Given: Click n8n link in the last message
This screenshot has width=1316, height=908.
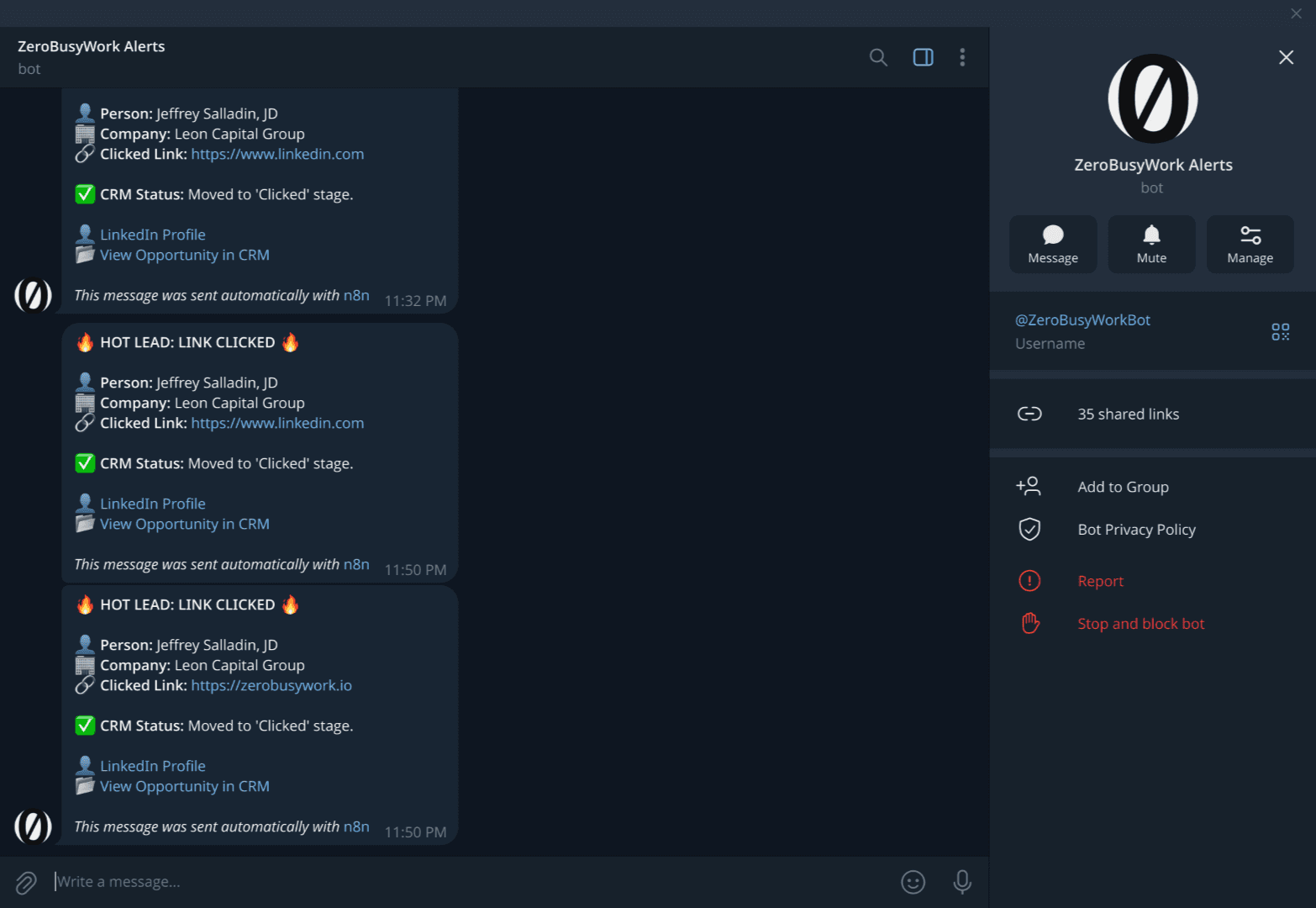Looking at the screenshot, I should [356, 826].
